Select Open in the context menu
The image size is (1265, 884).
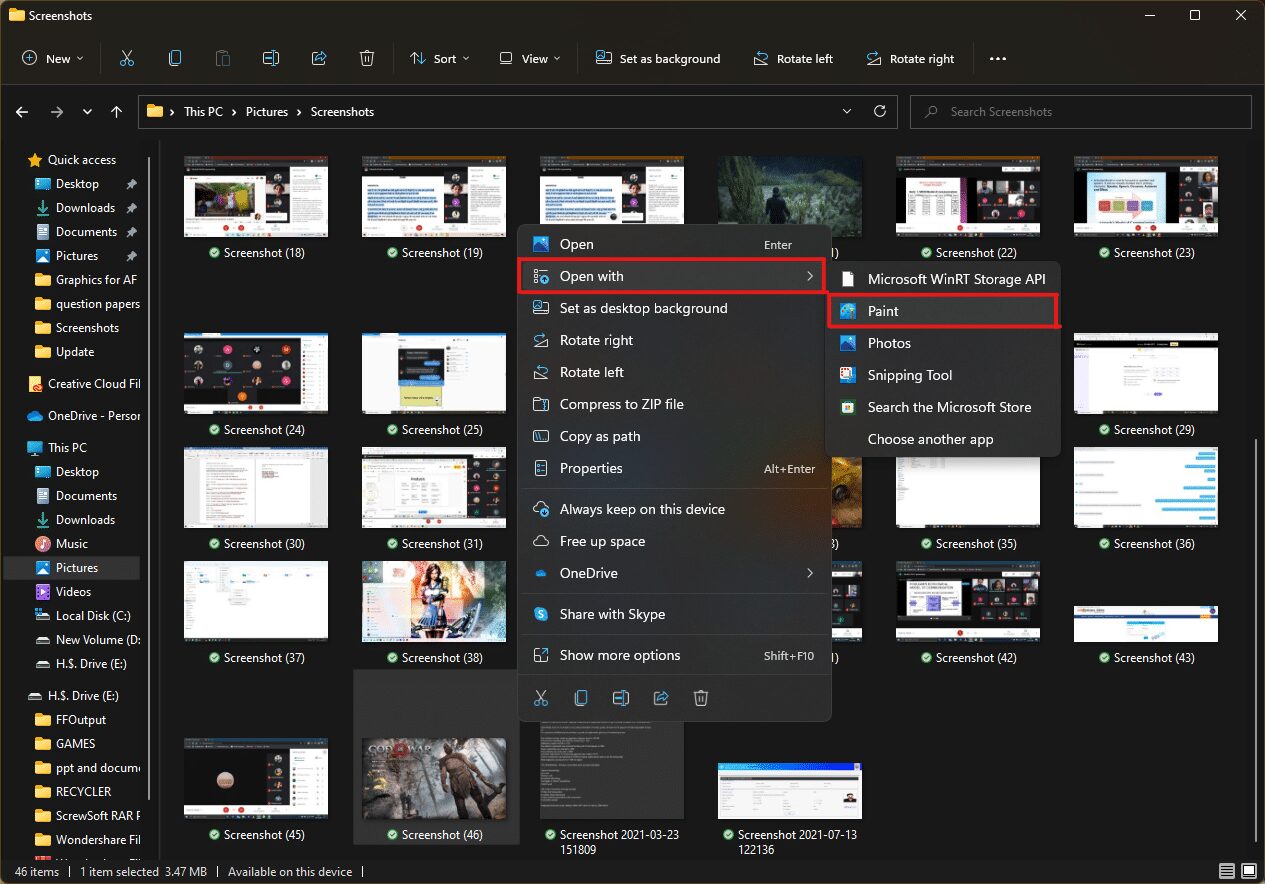click(674, 244)
